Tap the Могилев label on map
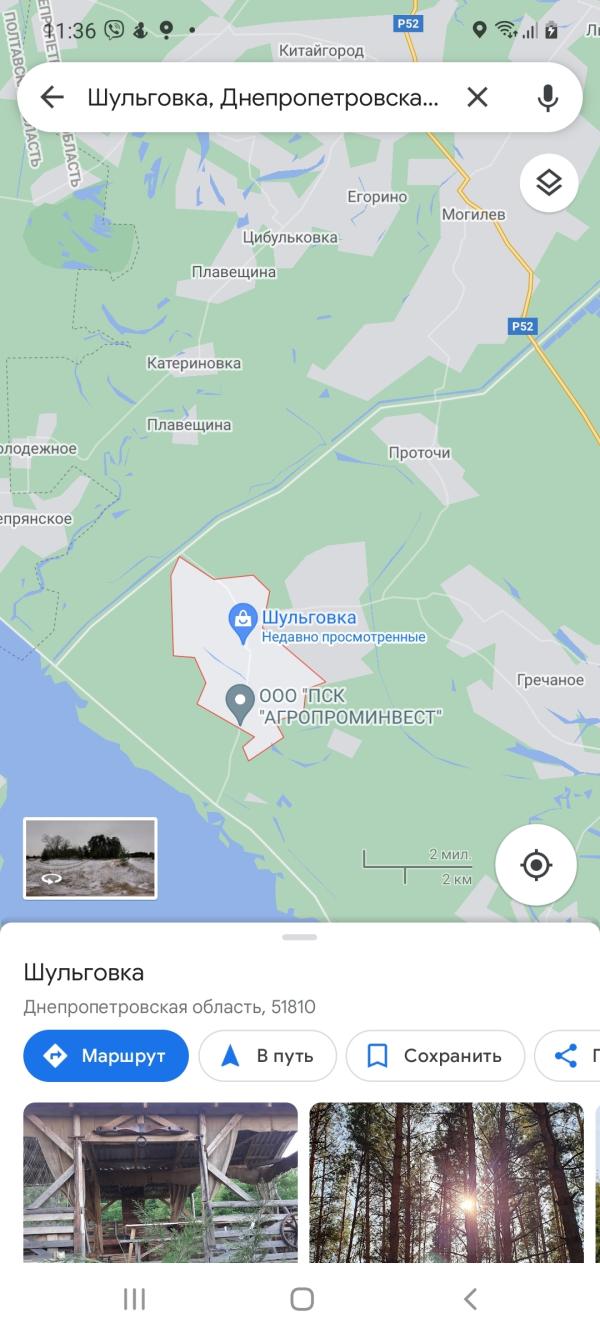 pos(474,214)
